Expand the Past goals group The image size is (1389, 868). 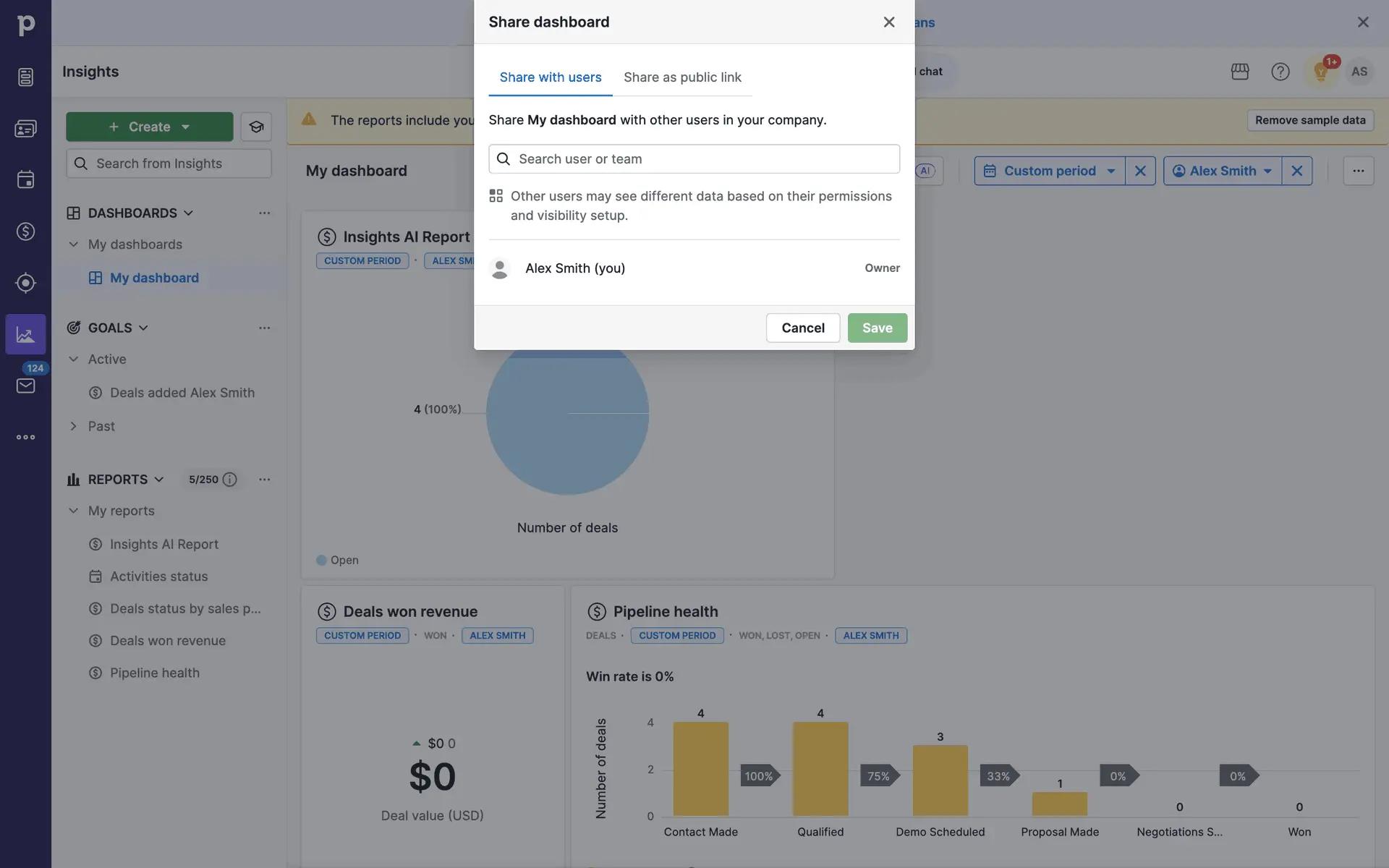73,427
